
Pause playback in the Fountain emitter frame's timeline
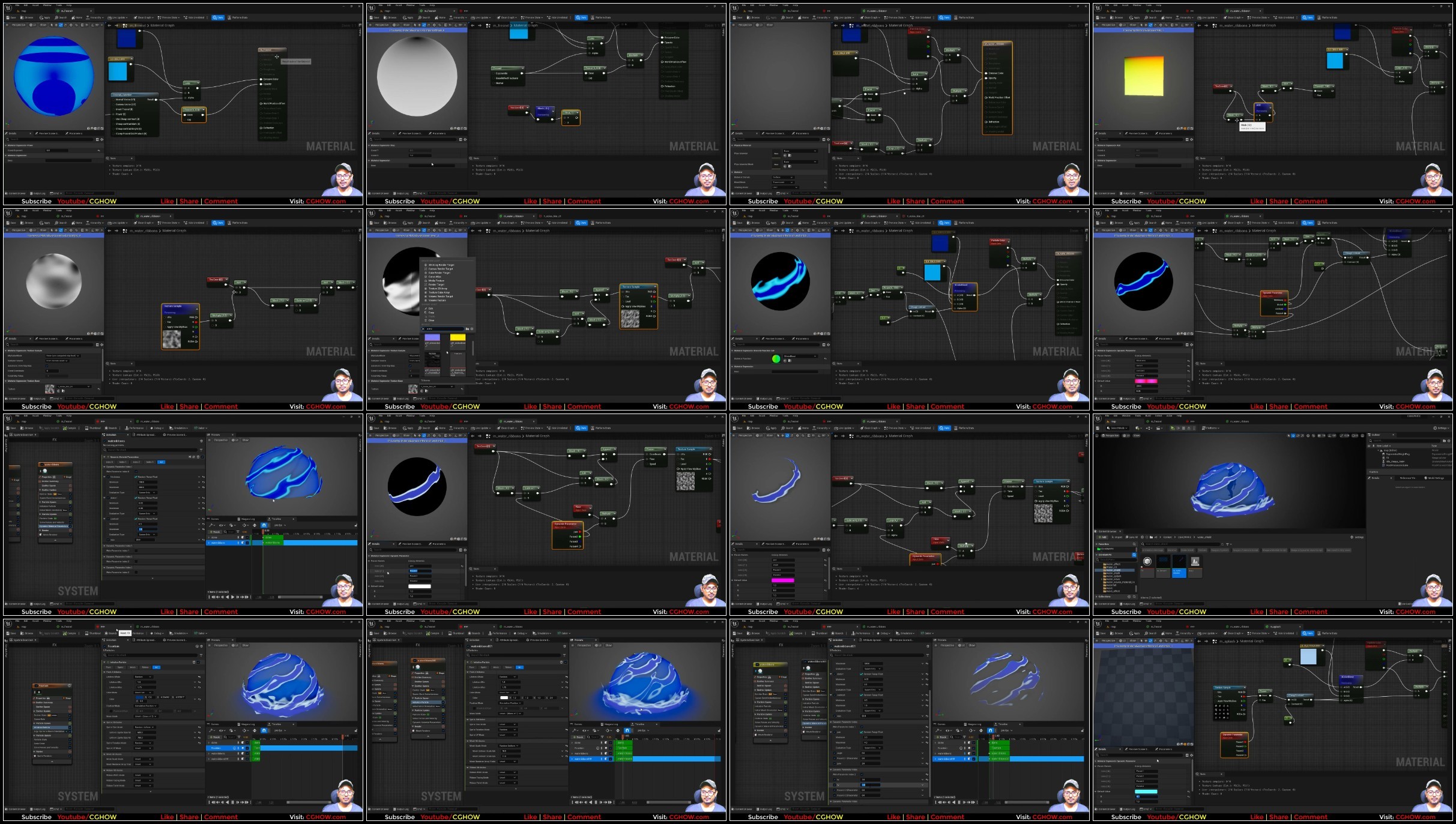(x=232, y=802)
